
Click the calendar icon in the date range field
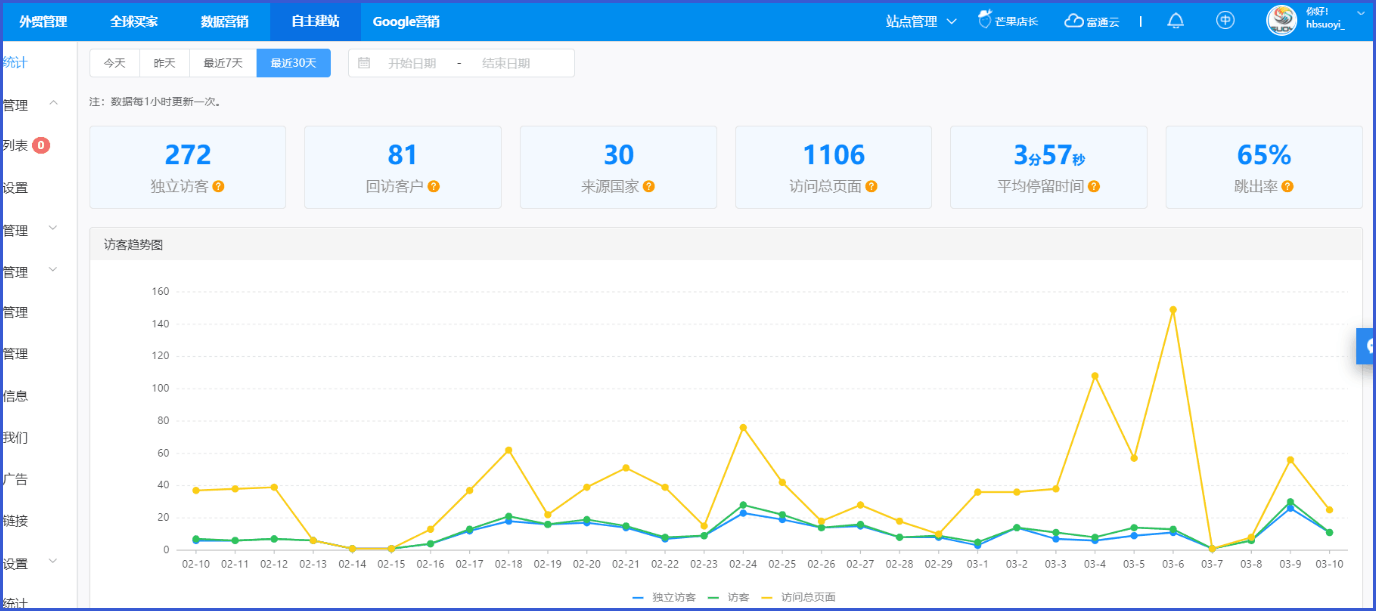(x=364, y=63)
